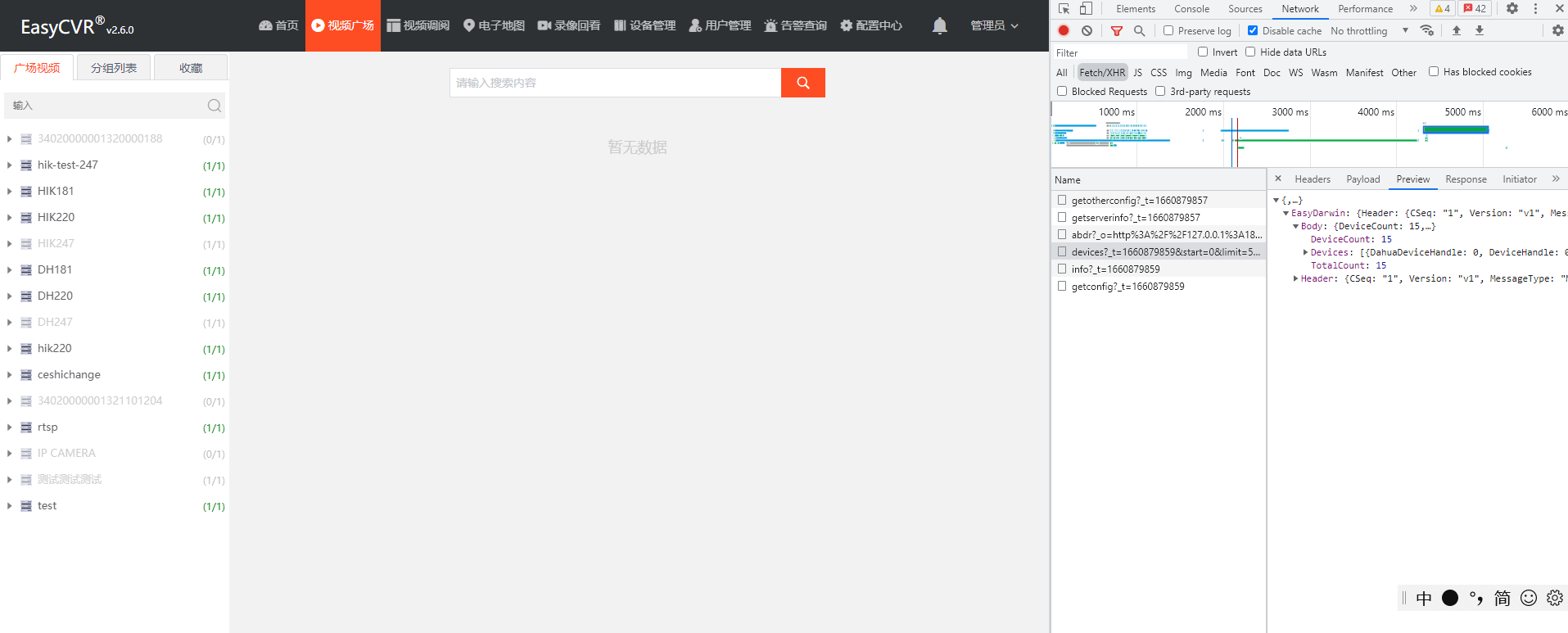This screenshot has height=633, width=1568.
Task: Expand the HIK220 tree node
Action: (x=9, y=218)
